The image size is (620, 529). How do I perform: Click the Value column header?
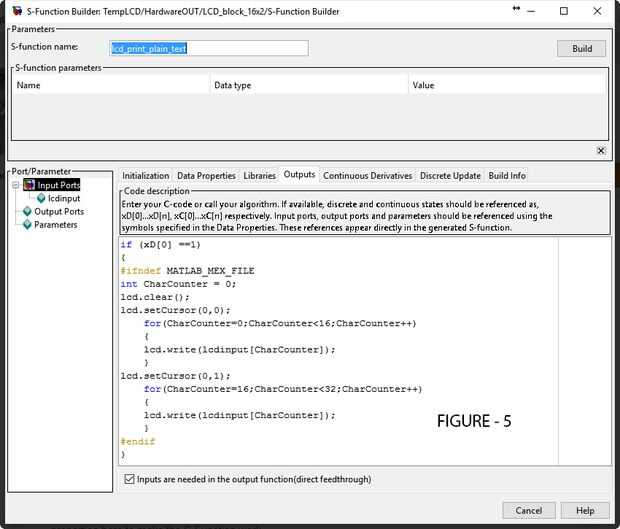507,85
